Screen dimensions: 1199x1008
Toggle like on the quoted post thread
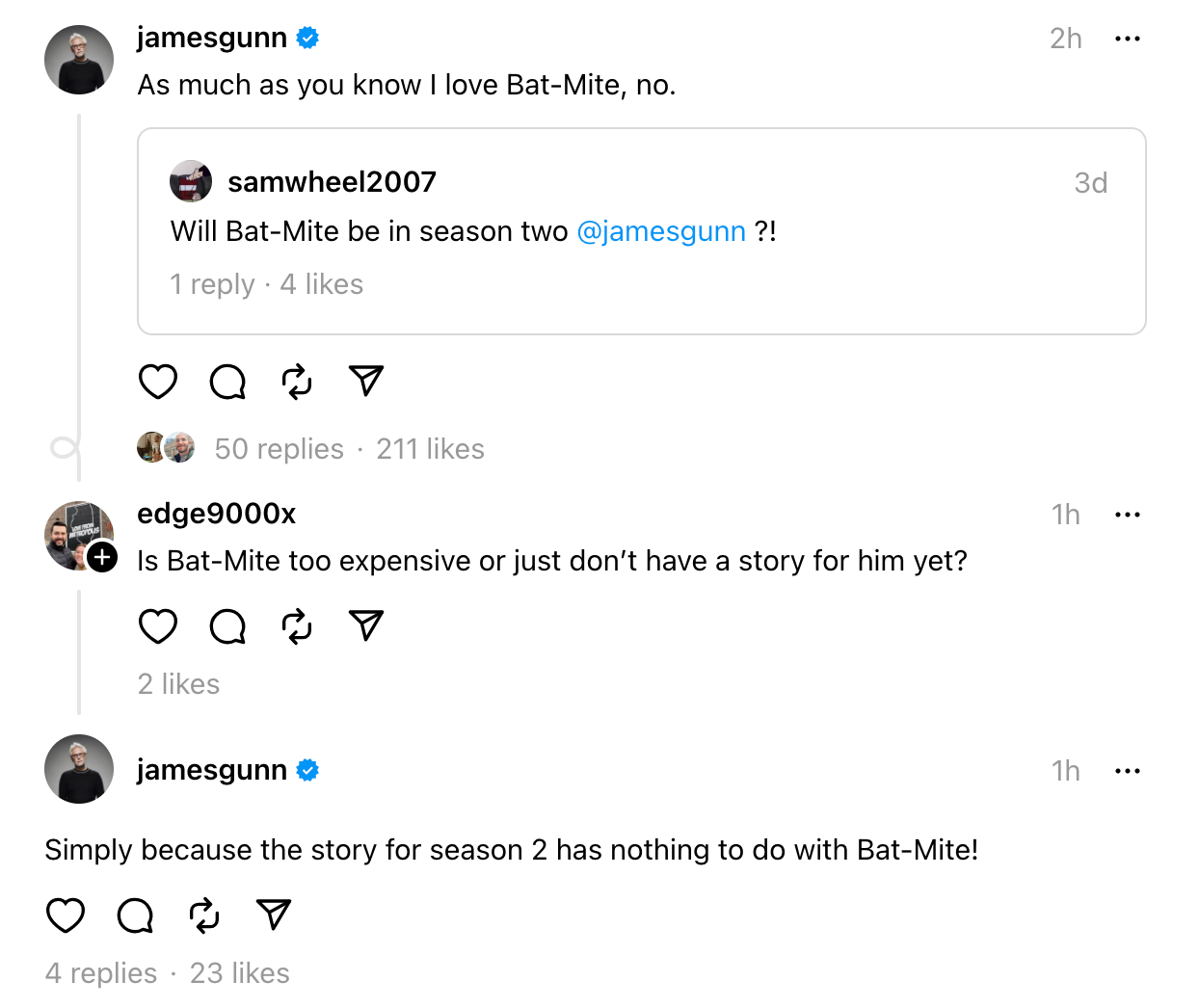pos(157,382)
